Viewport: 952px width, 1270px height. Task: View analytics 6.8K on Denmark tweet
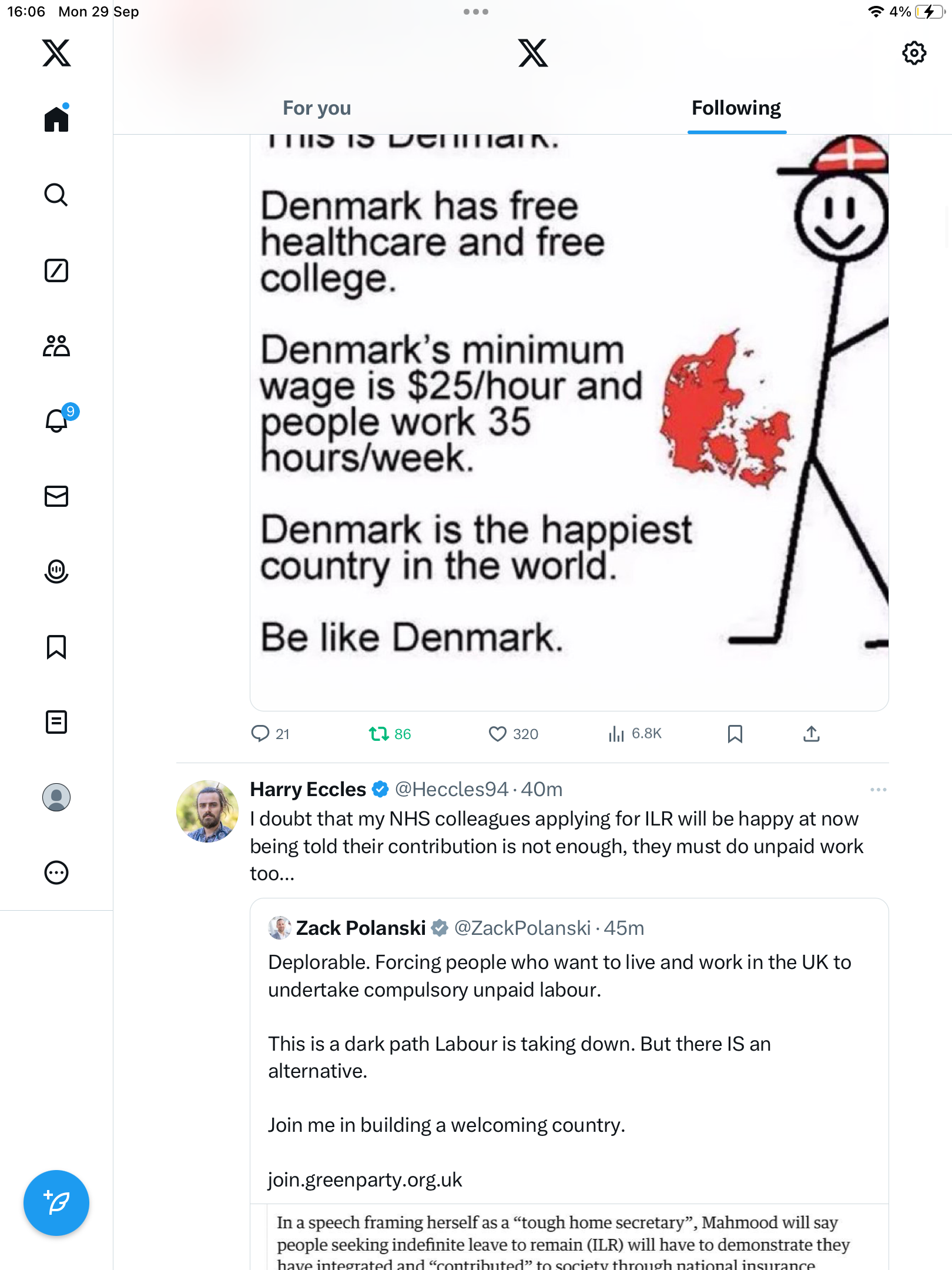coord(635,734)
